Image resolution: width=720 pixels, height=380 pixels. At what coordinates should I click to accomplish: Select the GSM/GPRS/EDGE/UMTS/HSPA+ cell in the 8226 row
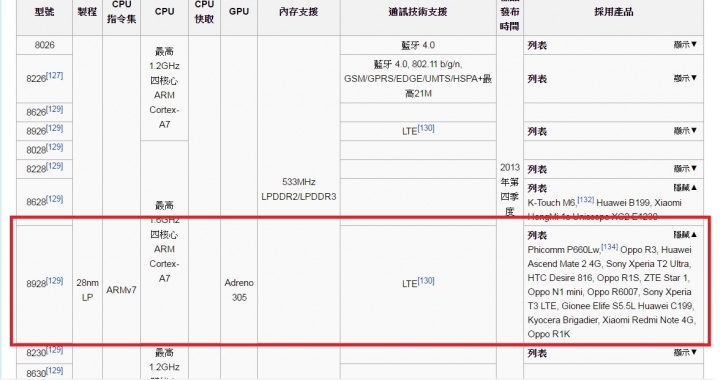pyautogui.click(x=418, y=78)
